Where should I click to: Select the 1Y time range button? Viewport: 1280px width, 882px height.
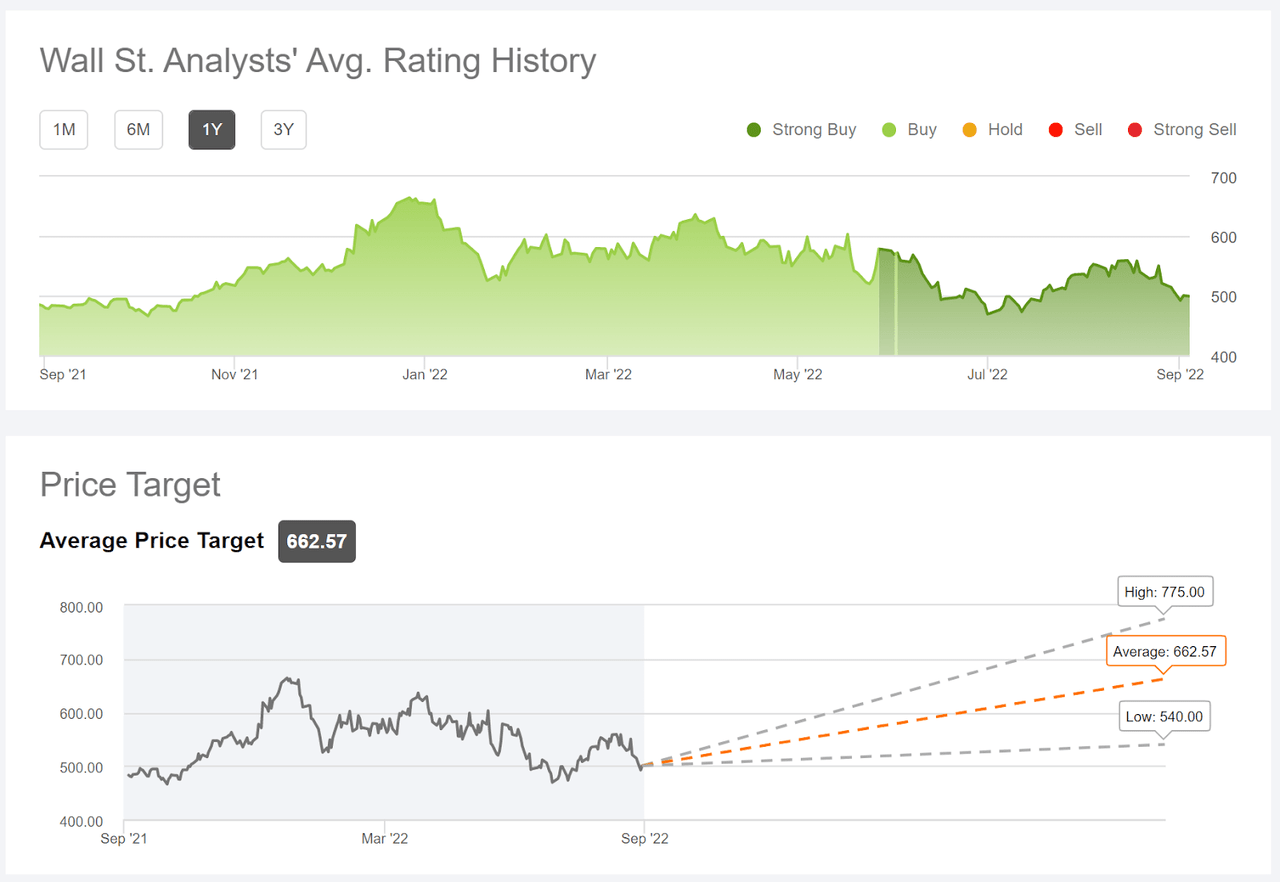pyautogui.click(x=212, y=130)
